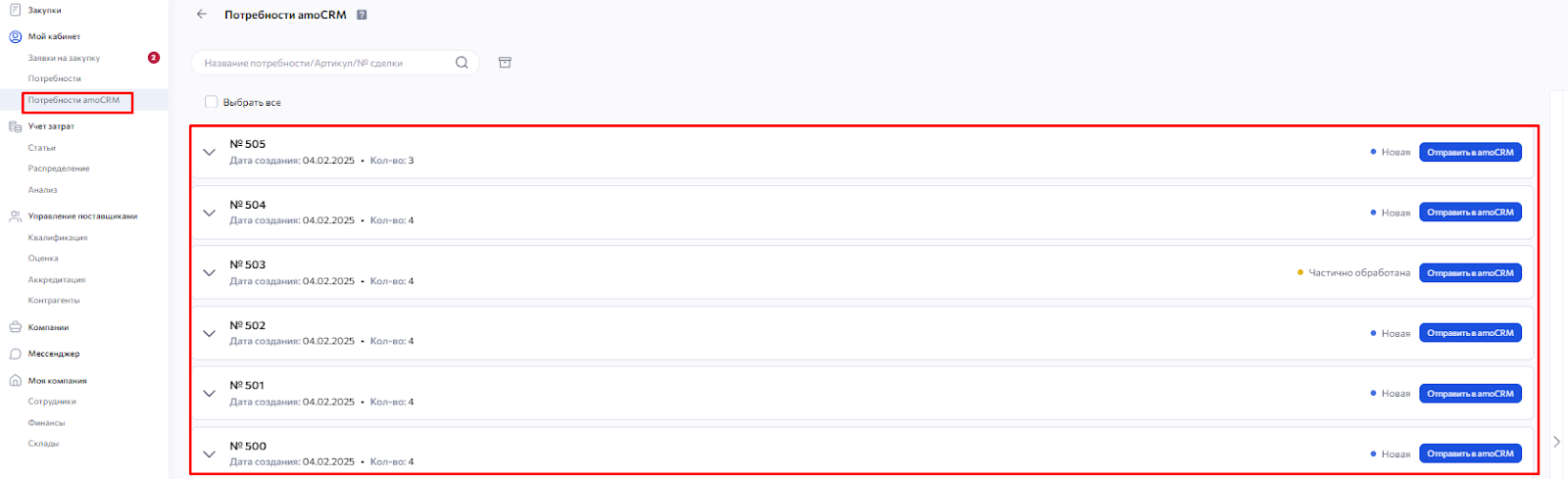
Task: Open Заявки на закупку menu item
Action: coord(64,58)
